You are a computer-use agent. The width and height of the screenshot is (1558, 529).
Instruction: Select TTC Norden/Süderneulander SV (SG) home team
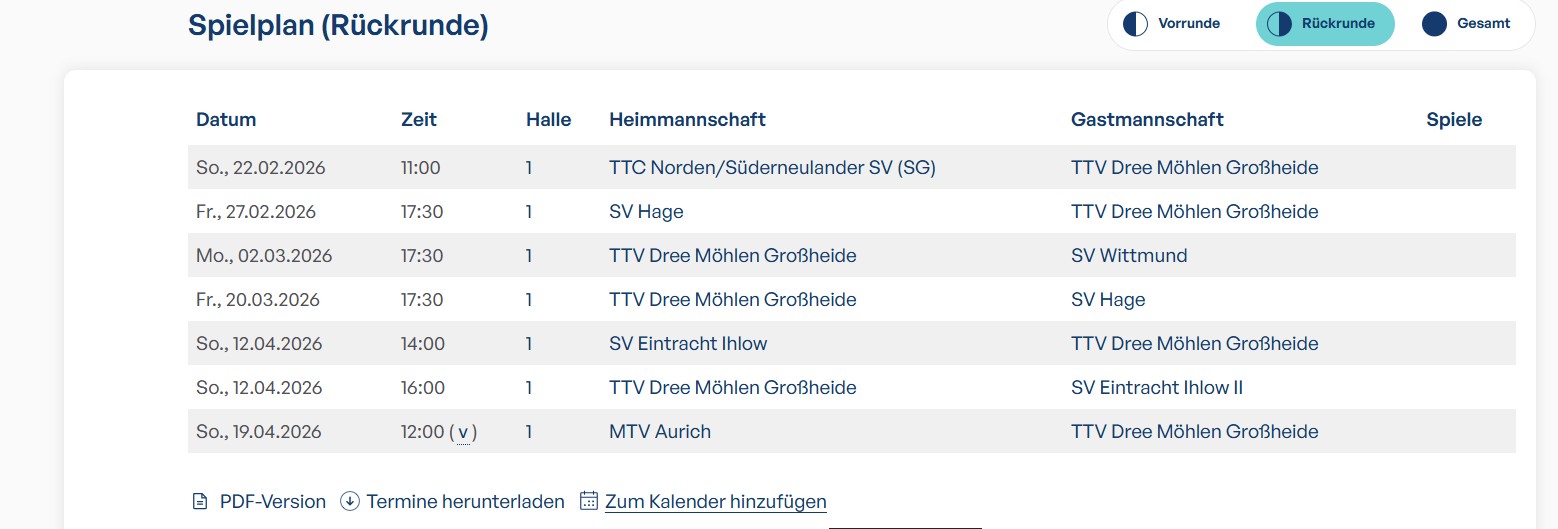click(x=772, y=168)
